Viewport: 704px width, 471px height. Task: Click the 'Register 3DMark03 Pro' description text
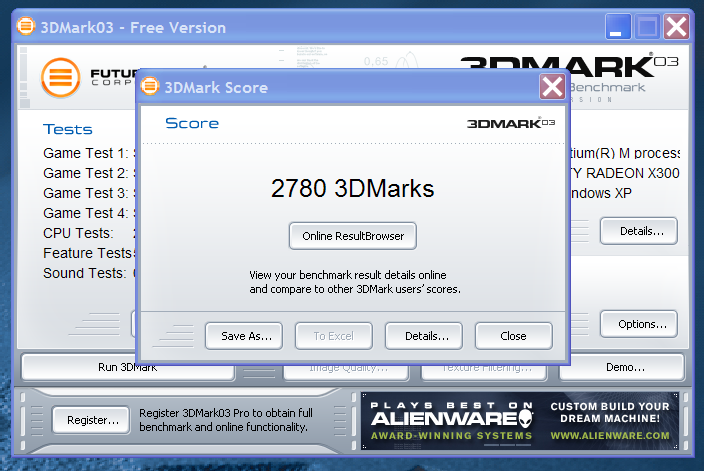[226, 420]
